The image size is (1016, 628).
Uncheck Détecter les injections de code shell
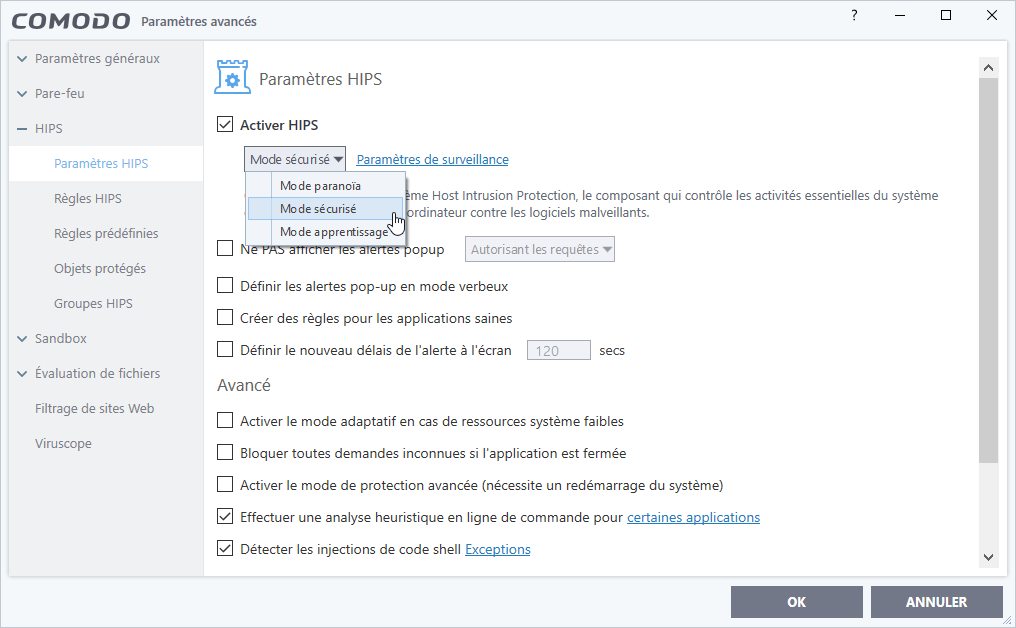click(x=225, y=549)
